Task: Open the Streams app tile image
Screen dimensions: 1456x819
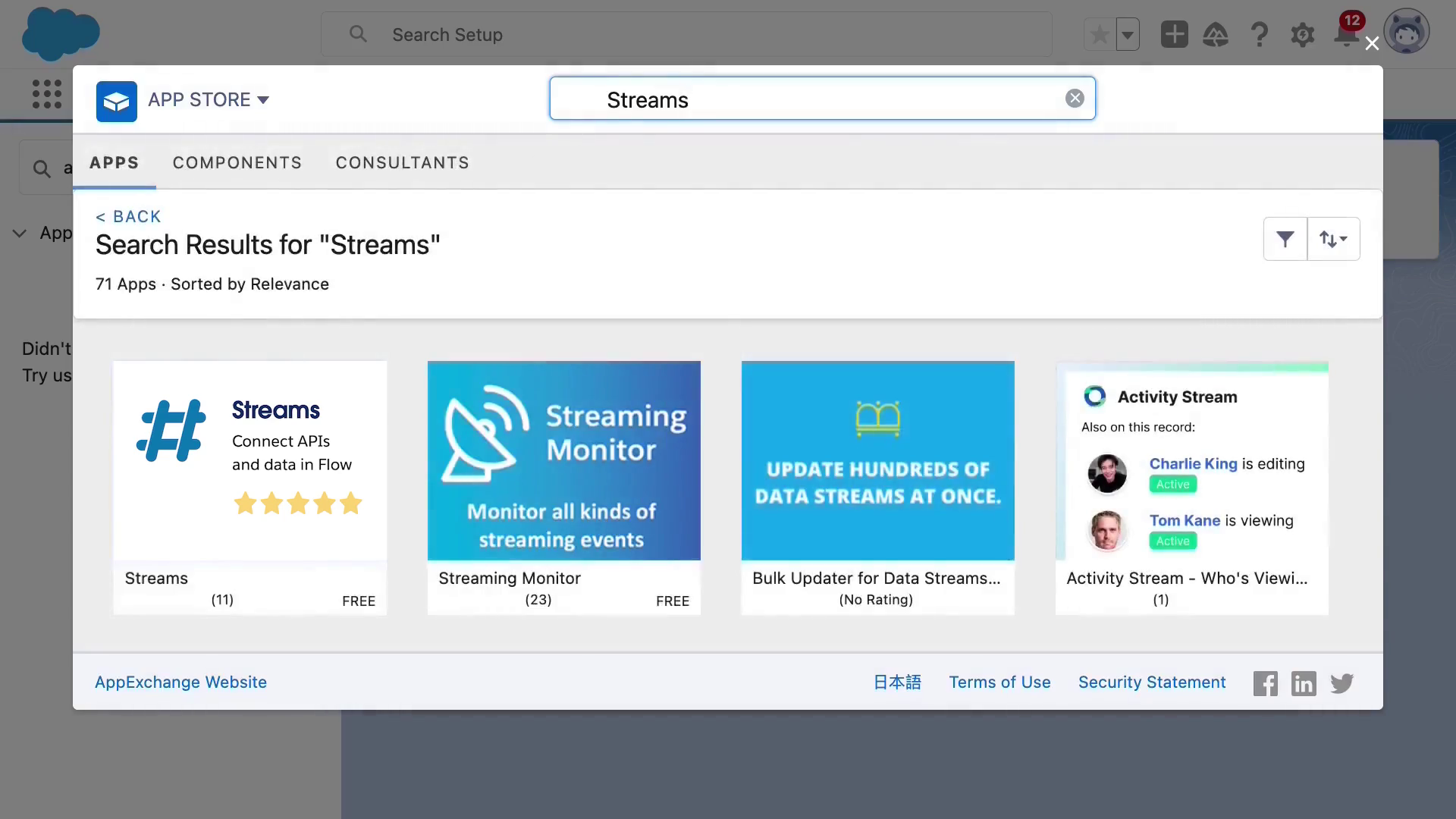Action: click(x=250, y=460)
